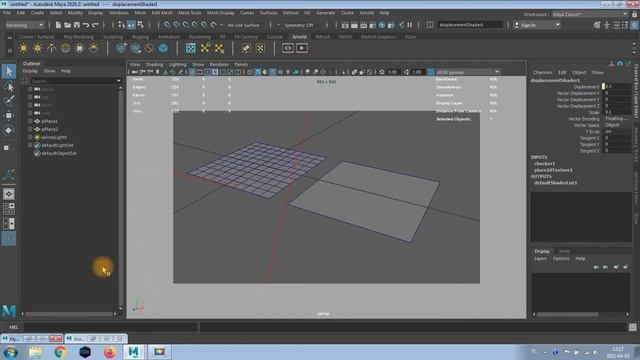Click the Save Scene disk icon

coord(77,25)
